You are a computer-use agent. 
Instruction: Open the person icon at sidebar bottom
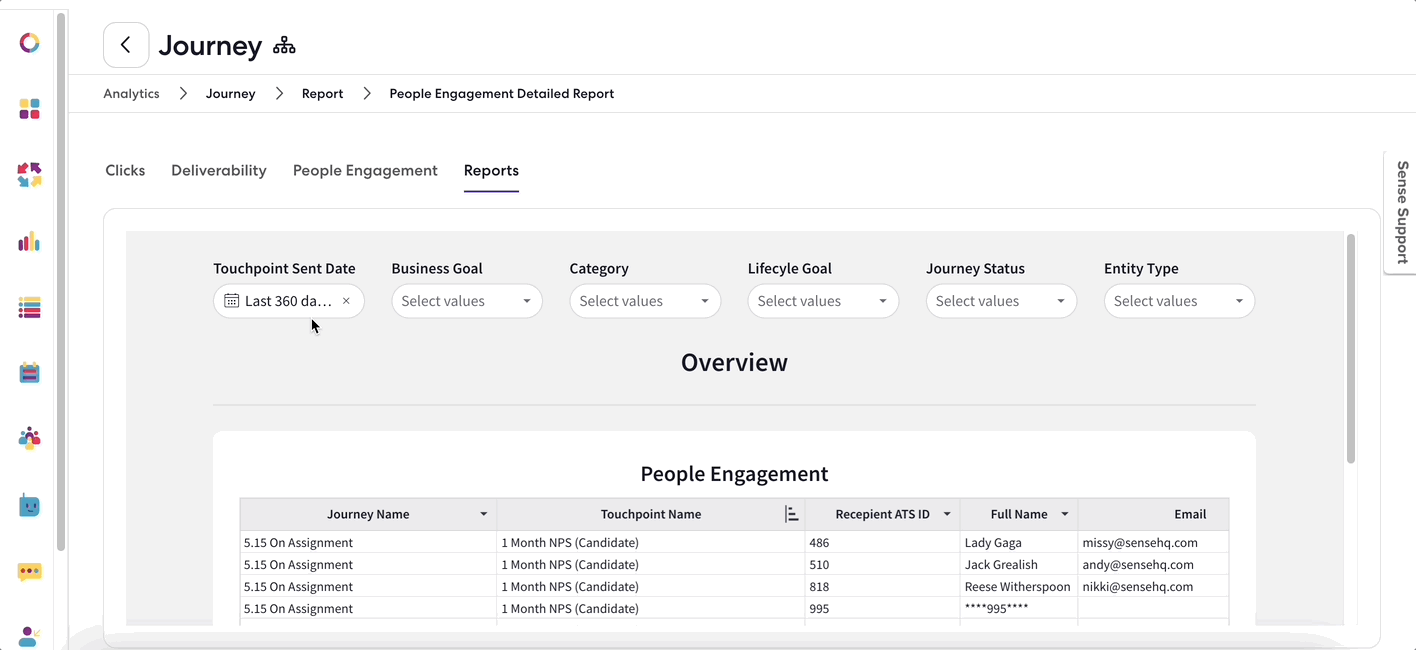(x=29, y=636)
